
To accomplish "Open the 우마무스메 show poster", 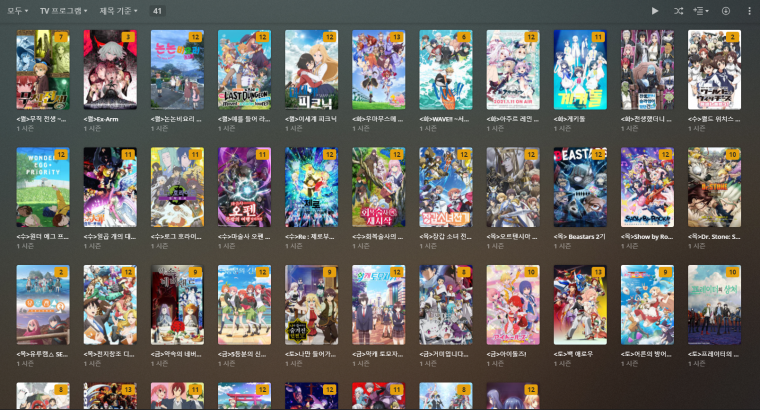I will click(x=379, y=70).
